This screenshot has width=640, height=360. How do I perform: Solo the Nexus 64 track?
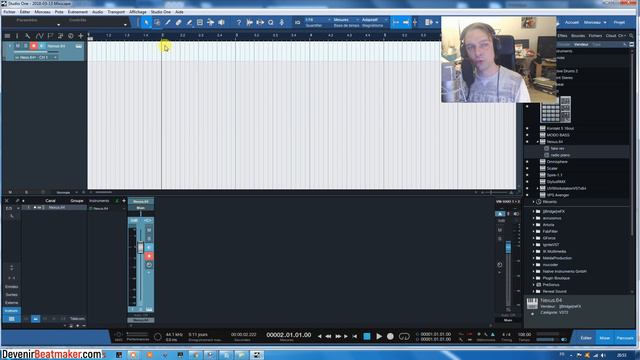pyautogui.click(x=25, y=46)
